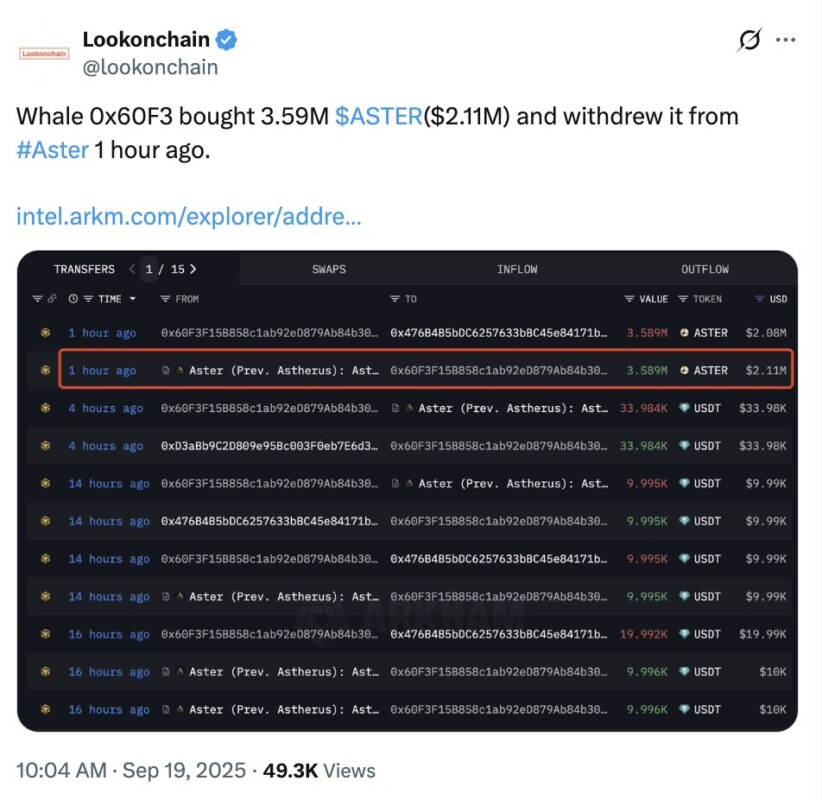The width and height of the screenshot is (822, 800).
Task: Click the filter icon on the TO column
Action: (395, 299)
